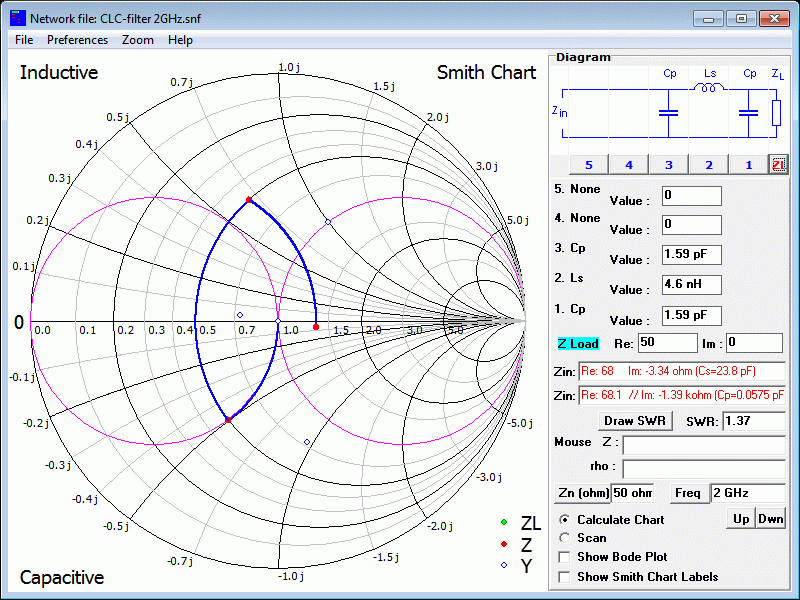Click the blue Y marker at chart center
800x600 pixels.
click(278, 321)
